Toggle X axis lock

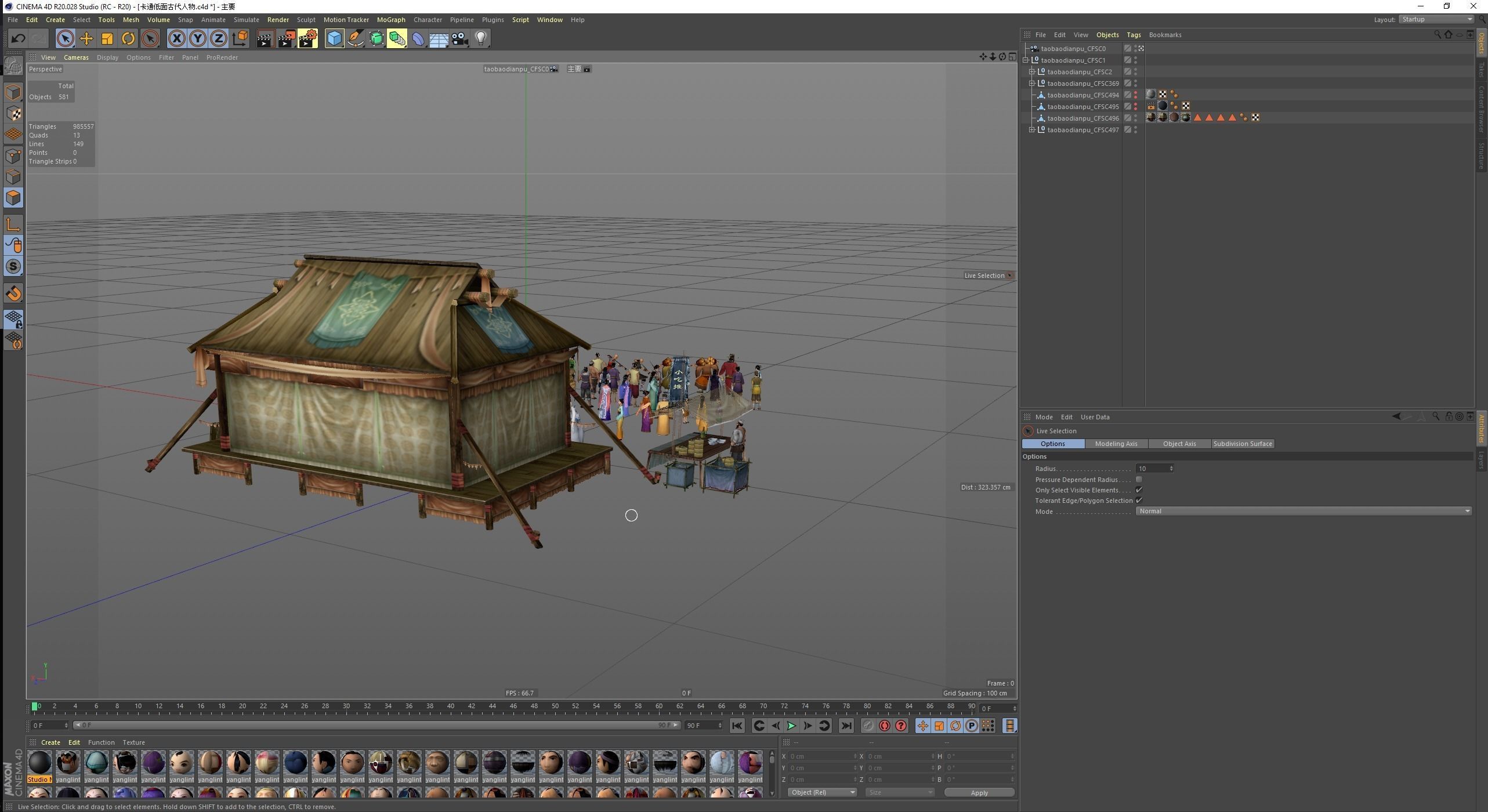point(177,39)
